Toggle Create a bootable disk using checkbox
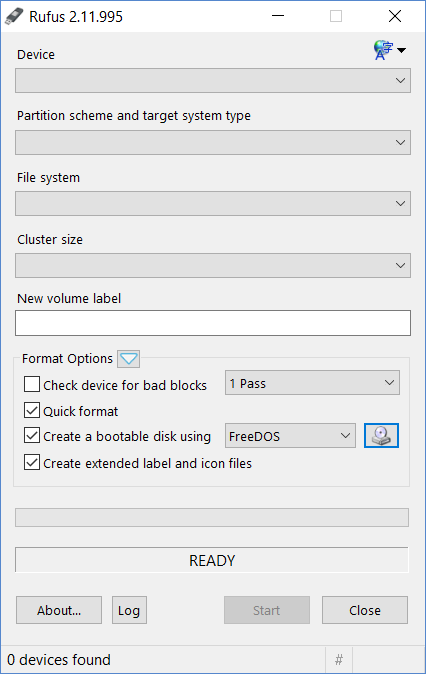426x674 pixels. pos(32,435)
